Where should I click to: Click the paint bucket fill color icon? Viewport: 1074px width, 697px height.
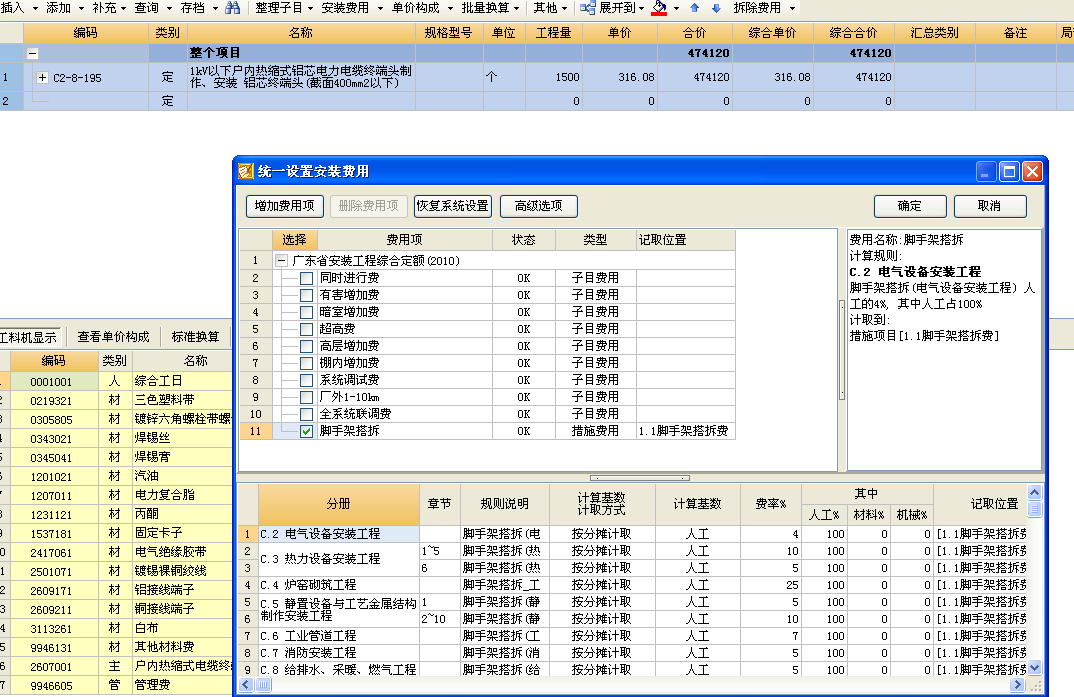[659, 8]
